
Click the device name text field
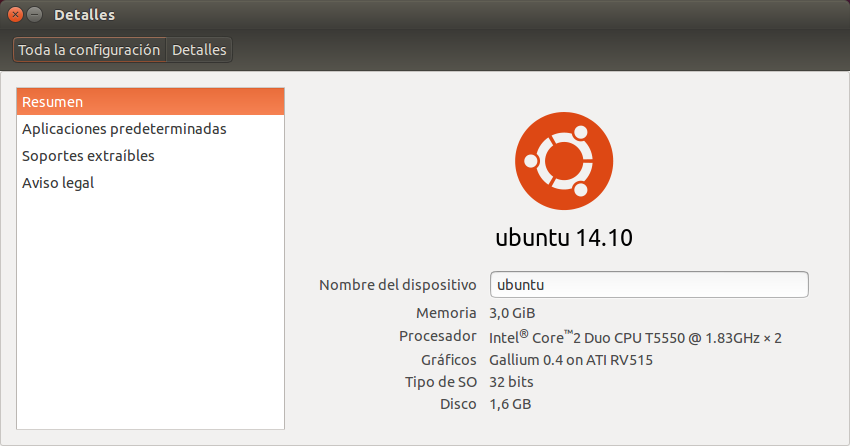click(x=648, y=285)
